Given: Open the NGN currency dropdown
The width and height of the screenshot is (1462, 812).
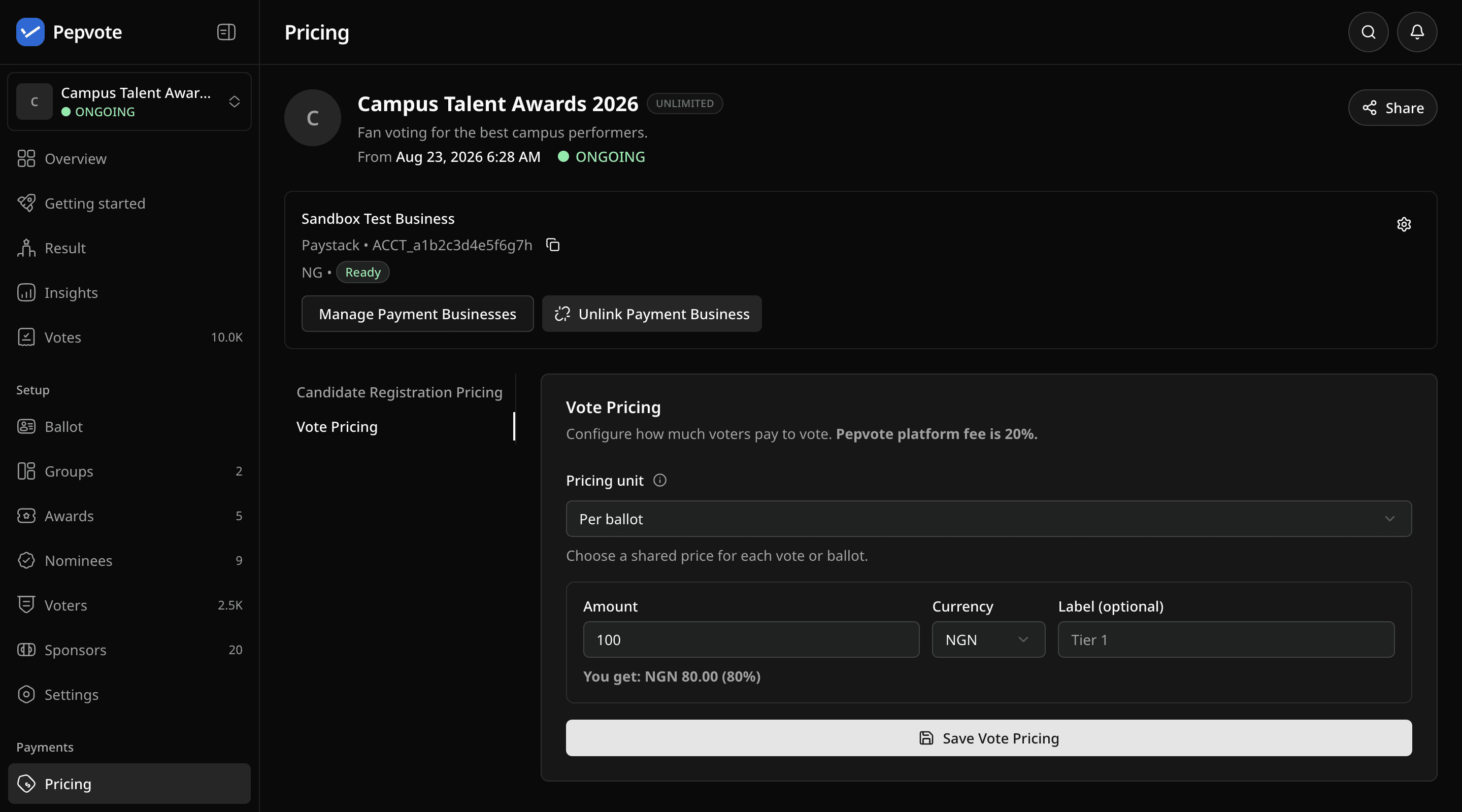Looking at the screenshot, I should click(988, 639).
